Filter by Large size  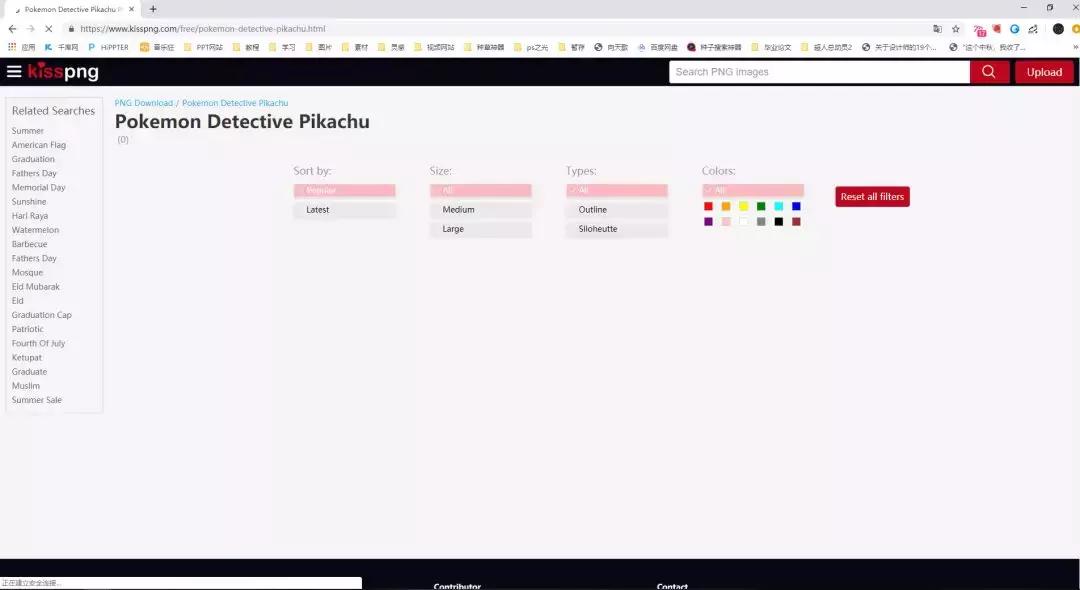[x=481, y=229]
